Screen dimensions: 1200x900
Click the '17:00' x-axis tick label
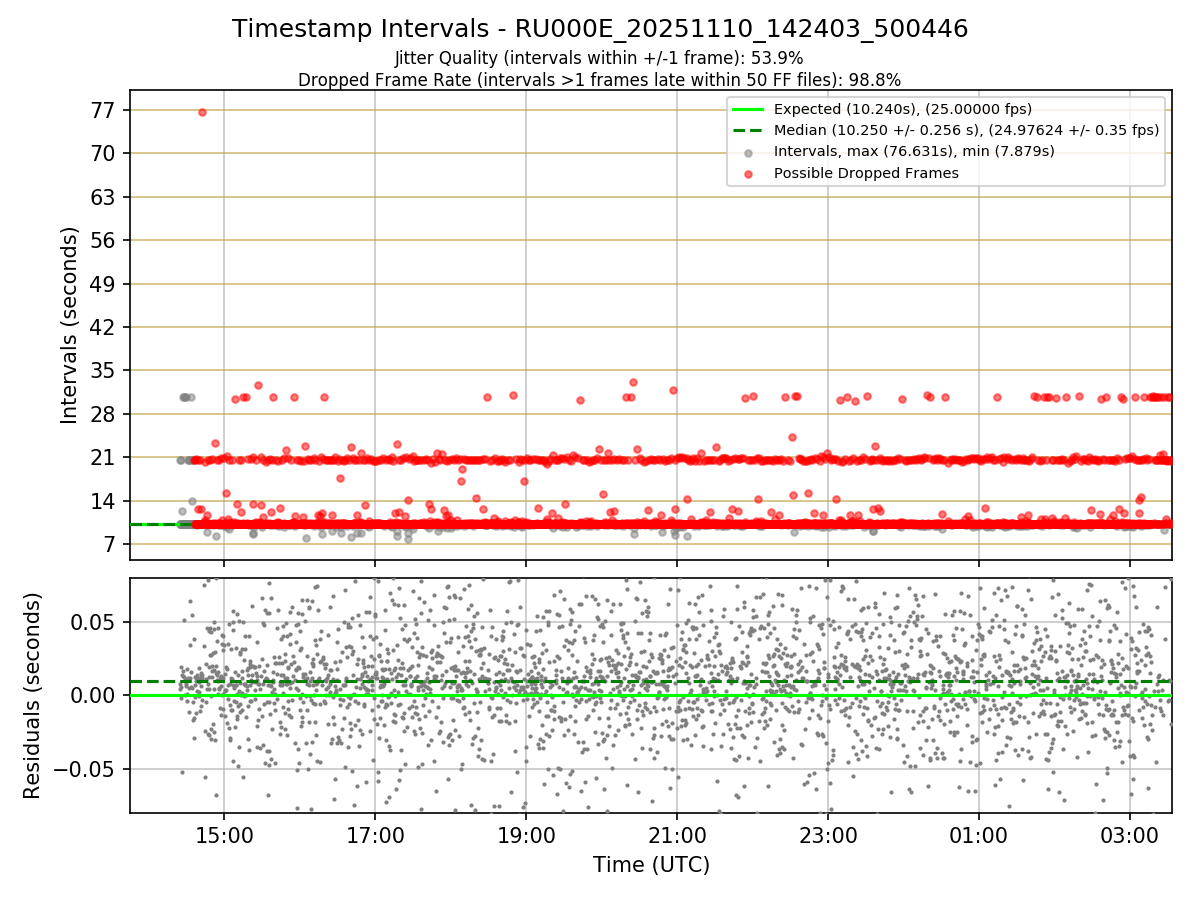coord(374,834)
